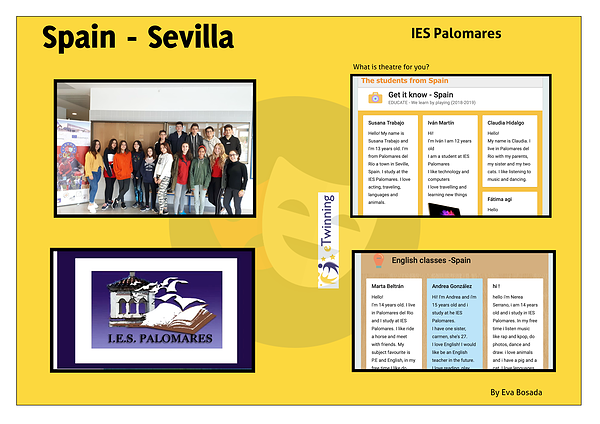This screenshot has width=600, height=424.
Task: Click the "Get it know - Spain" title
Action: click(421, 95)
